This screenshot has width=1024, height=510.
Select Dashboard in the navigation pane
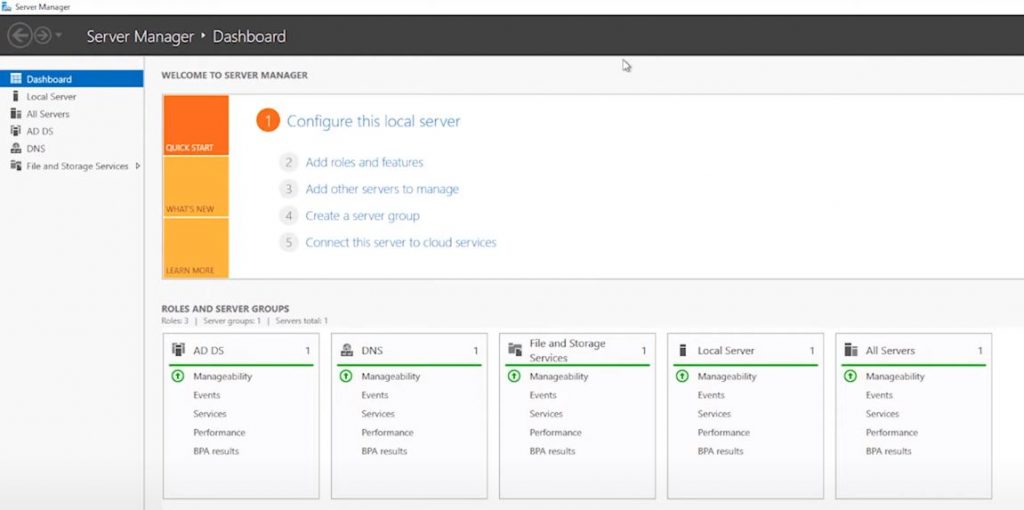point(72,79)
